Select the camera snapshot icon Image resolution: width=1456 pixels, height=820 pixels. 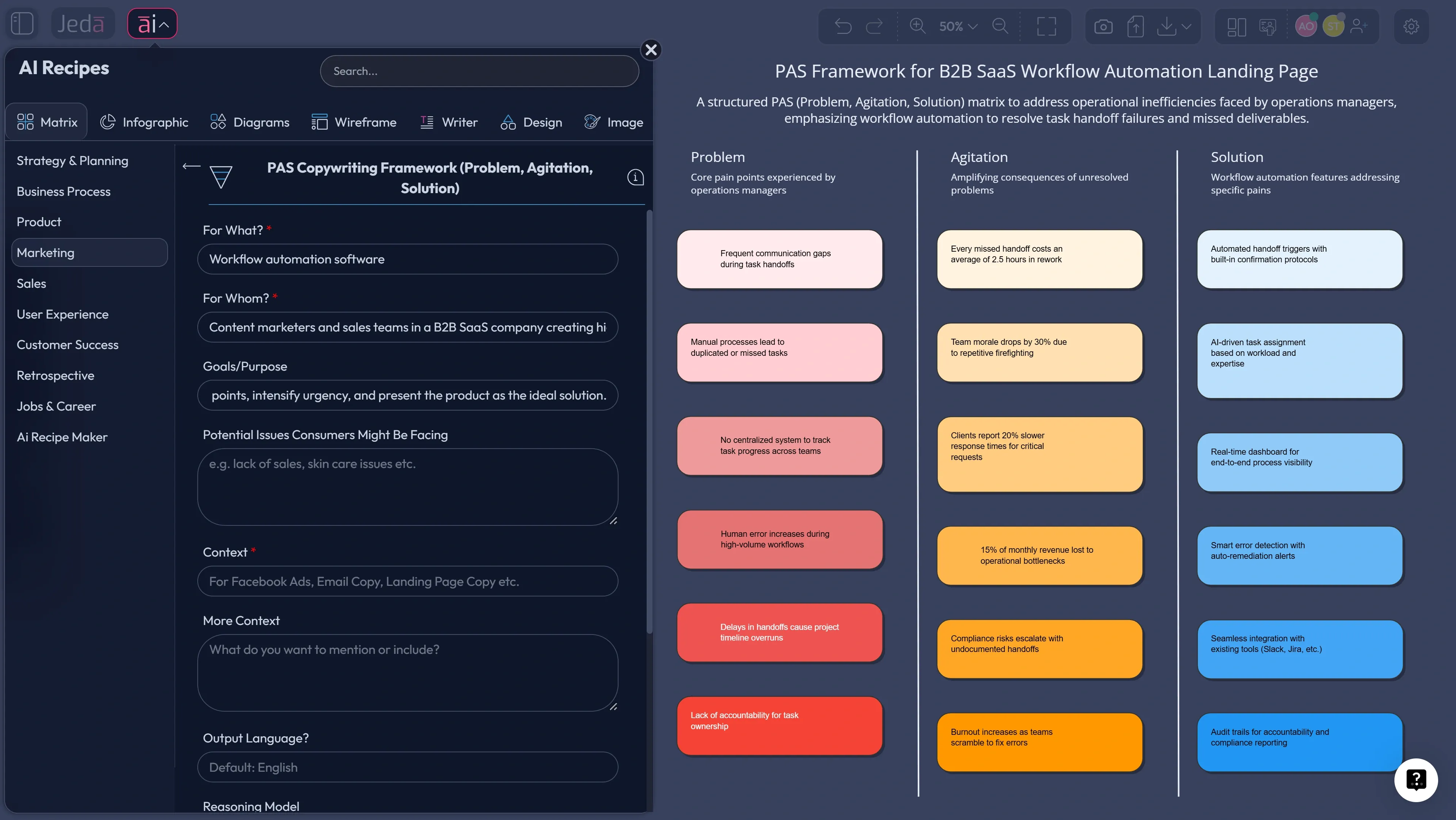pos(1103,26)
